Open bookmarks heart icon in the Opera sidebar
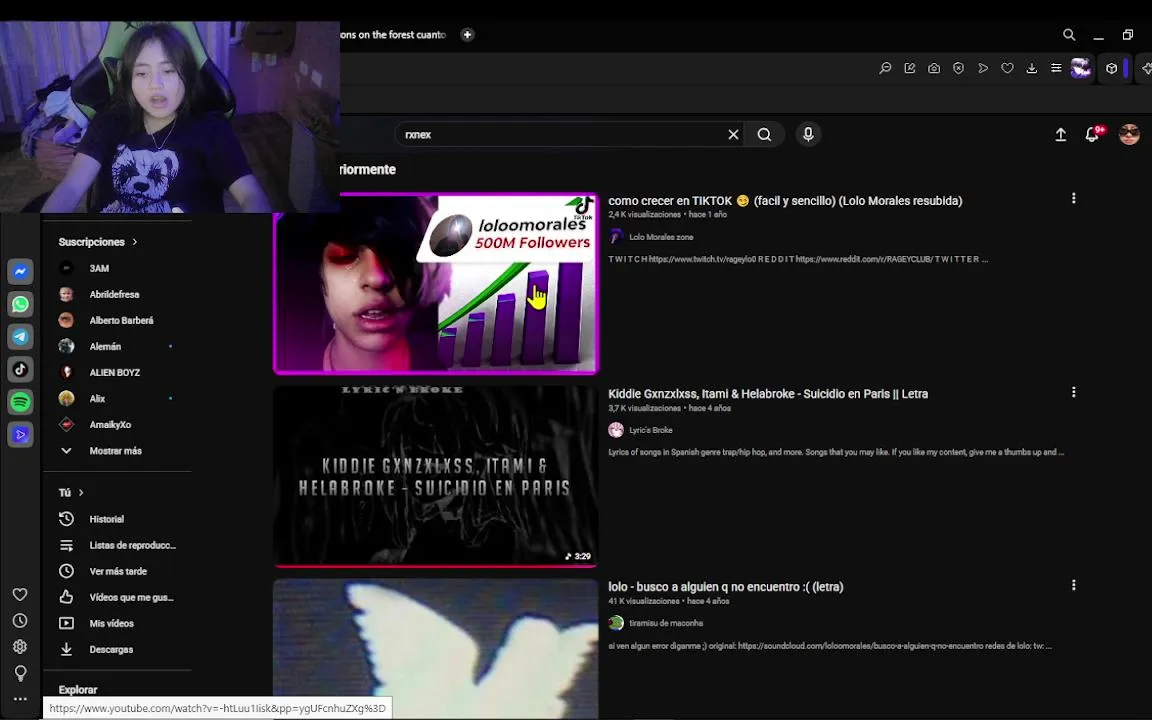This screenshot has width=1152, height=720. (20, 594)
